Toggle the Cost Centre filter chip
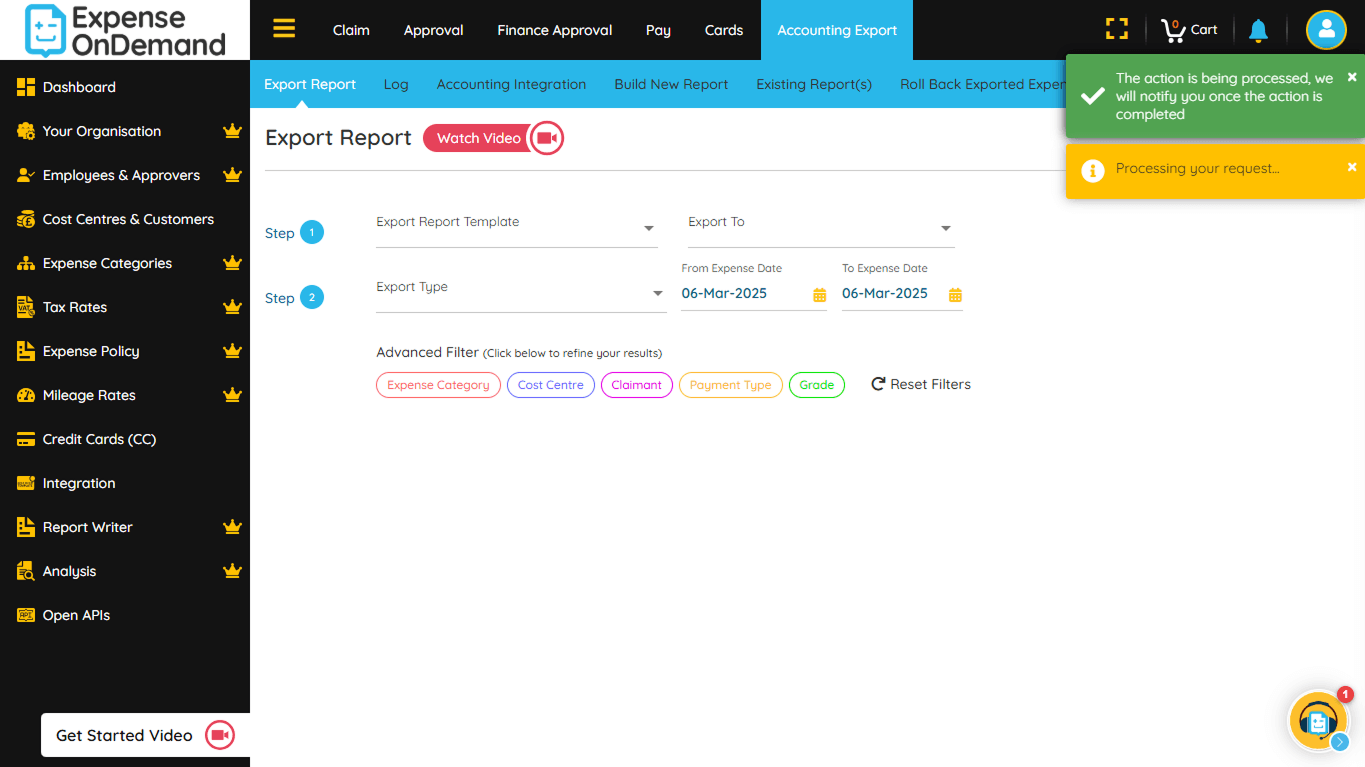 click(x=551, y=385)
